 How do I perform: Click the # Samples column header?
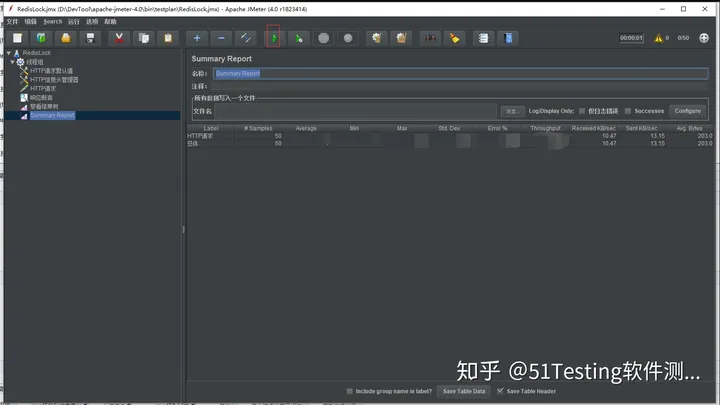coord(259,129)
